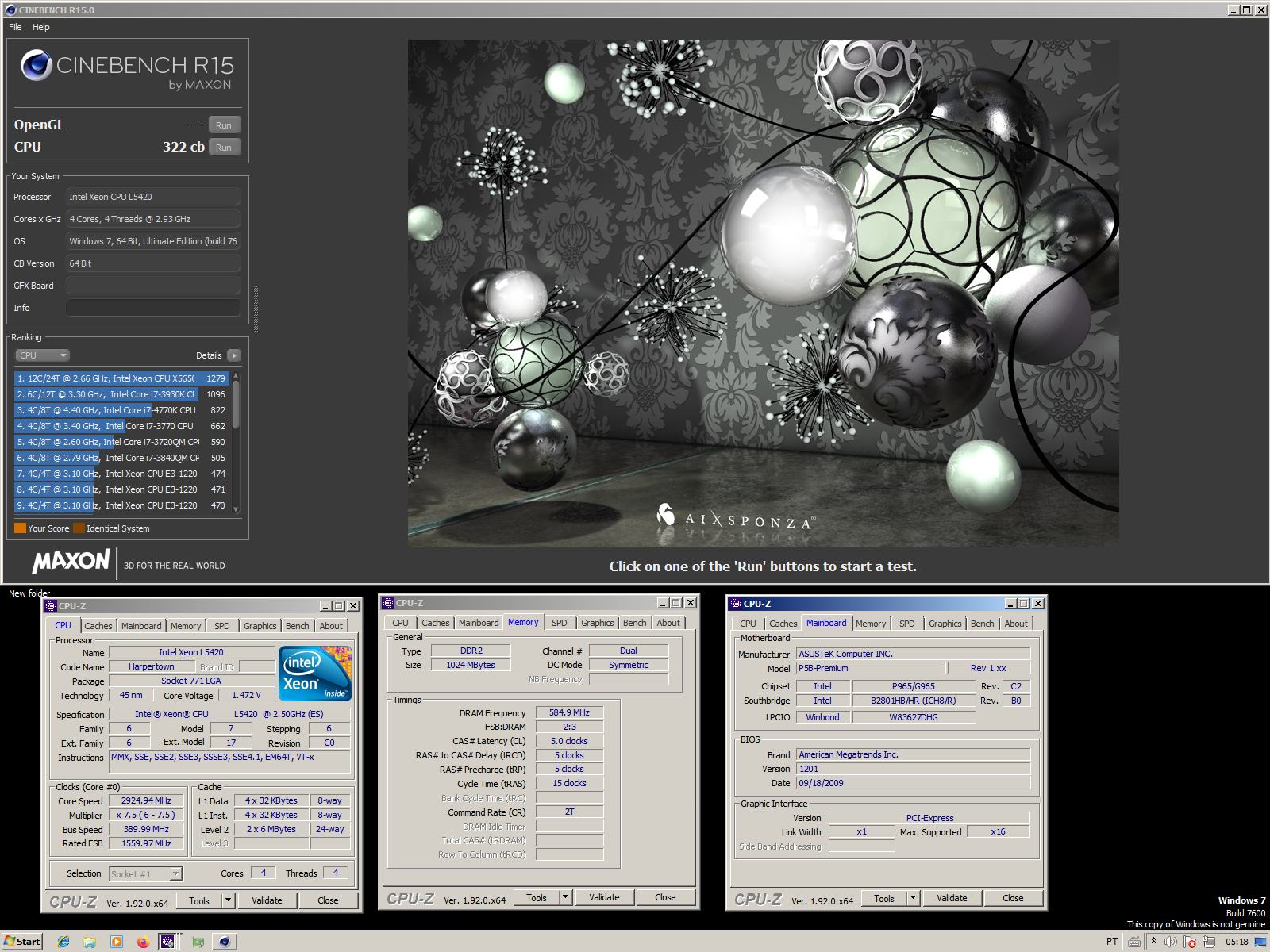
Task: Expand the Tools arrow in the leftmost CPU-Z window
Action: click(x=229, y=900)
